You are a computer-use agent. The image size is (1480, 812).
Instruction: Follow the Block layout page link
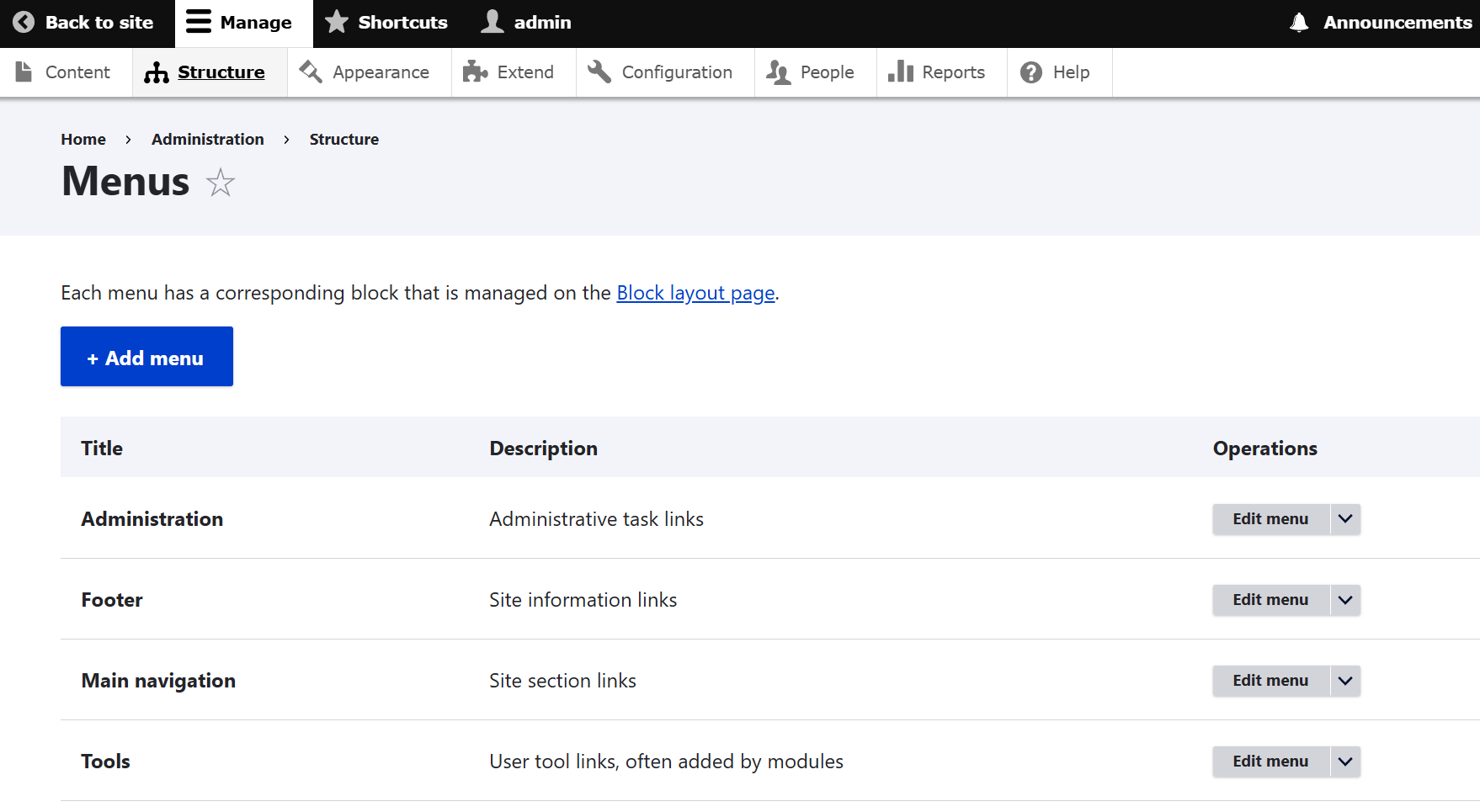pyautogui.click(x=695, y=293)
